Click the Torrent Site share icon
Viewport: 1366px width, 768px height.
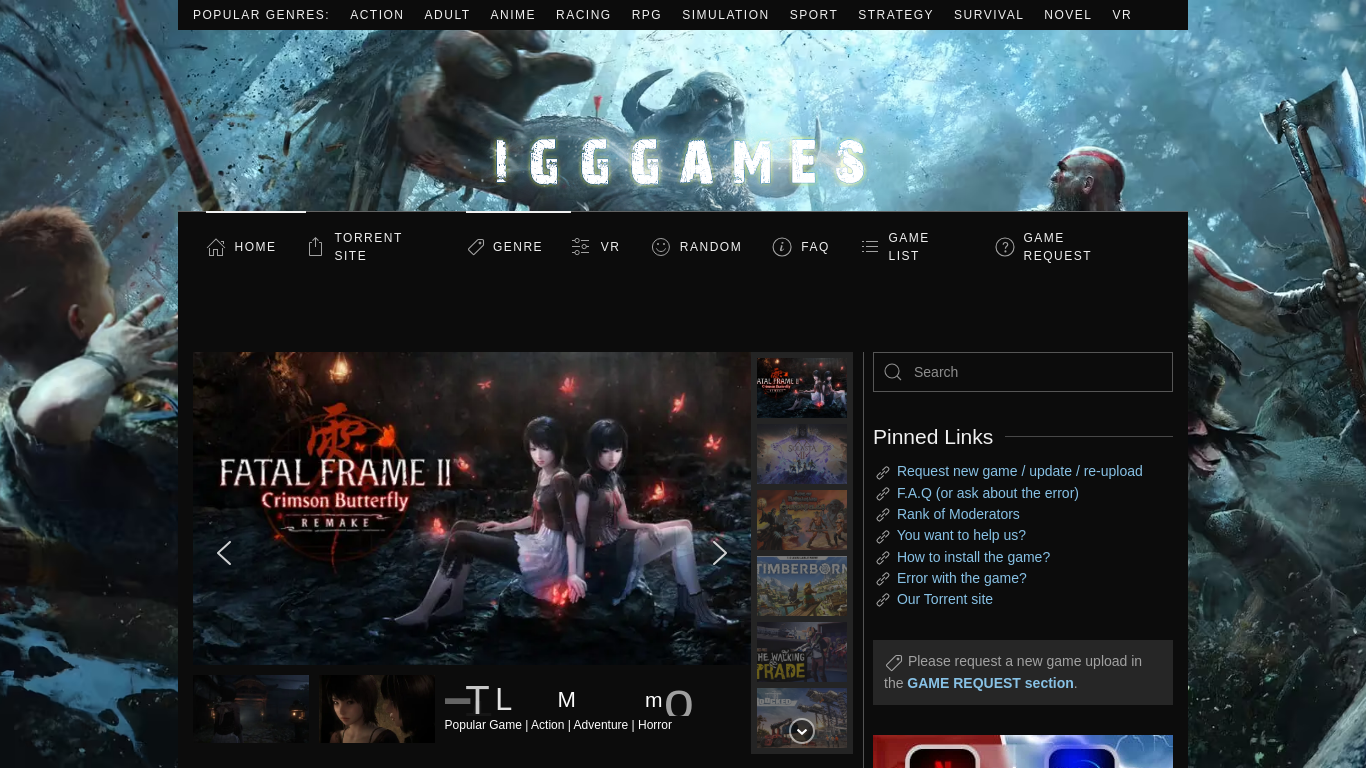click(x=315, y=247)
